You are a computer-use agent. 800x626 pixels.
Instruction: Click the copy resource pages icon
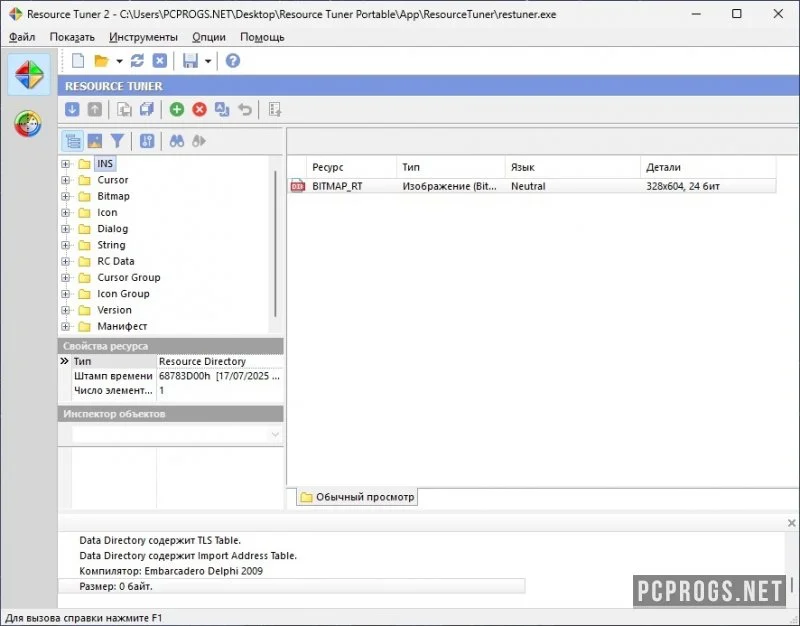point(124,109)
